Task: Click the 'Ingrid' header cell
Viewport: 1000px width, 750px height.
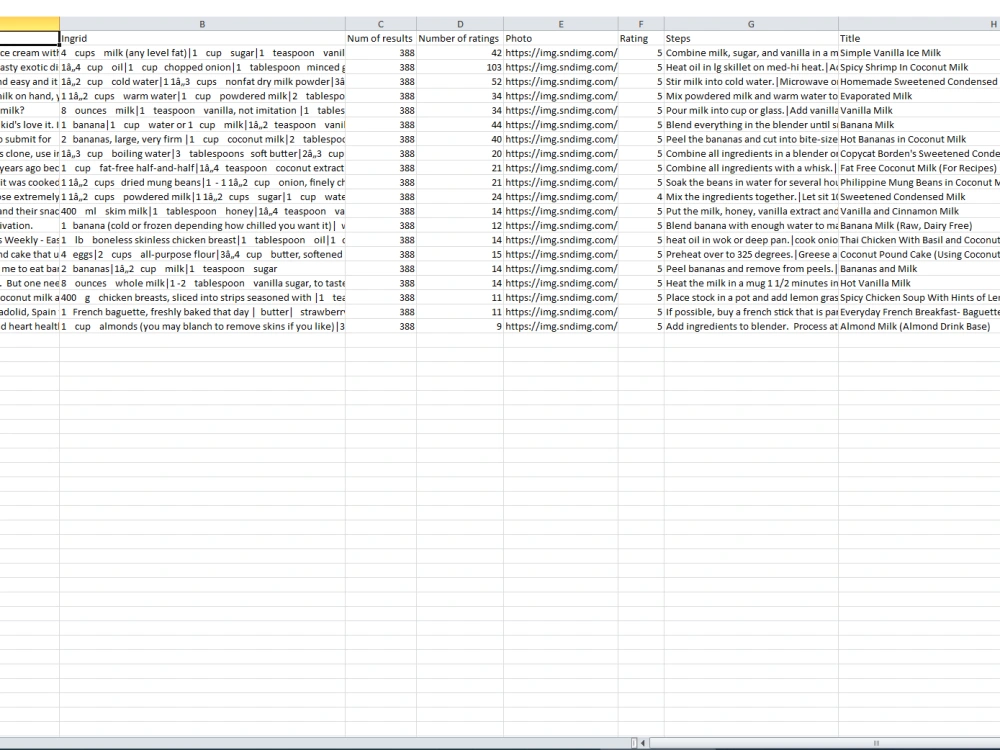Action: pos(202,38)
